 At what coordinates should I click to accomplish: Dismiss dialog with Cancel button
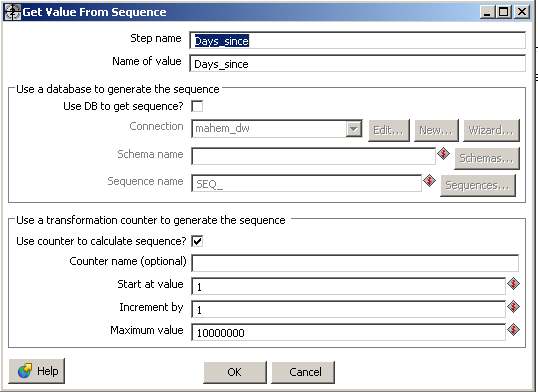(303, 372)
